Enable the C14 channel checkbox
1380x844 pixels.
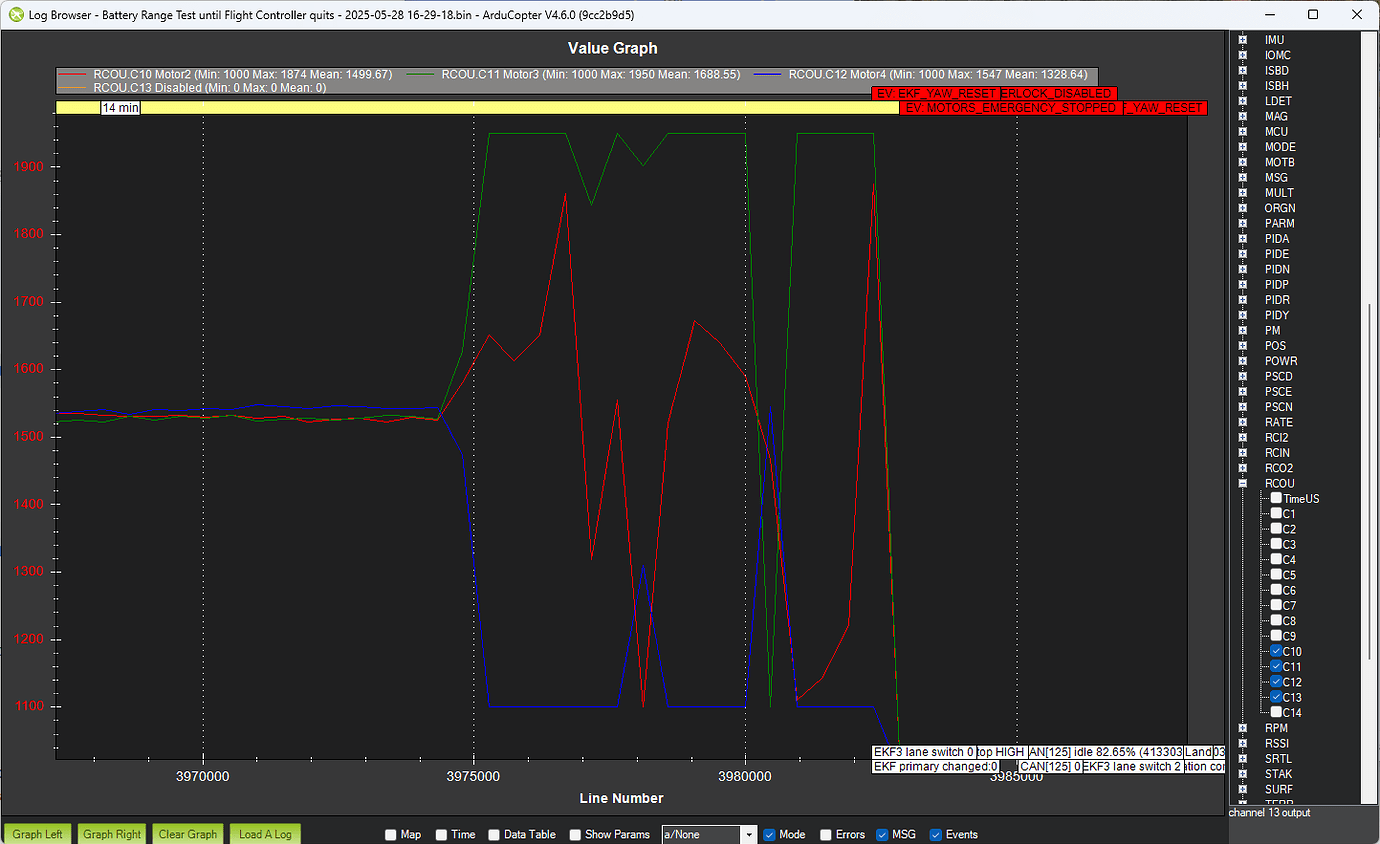pos(1275,712)
